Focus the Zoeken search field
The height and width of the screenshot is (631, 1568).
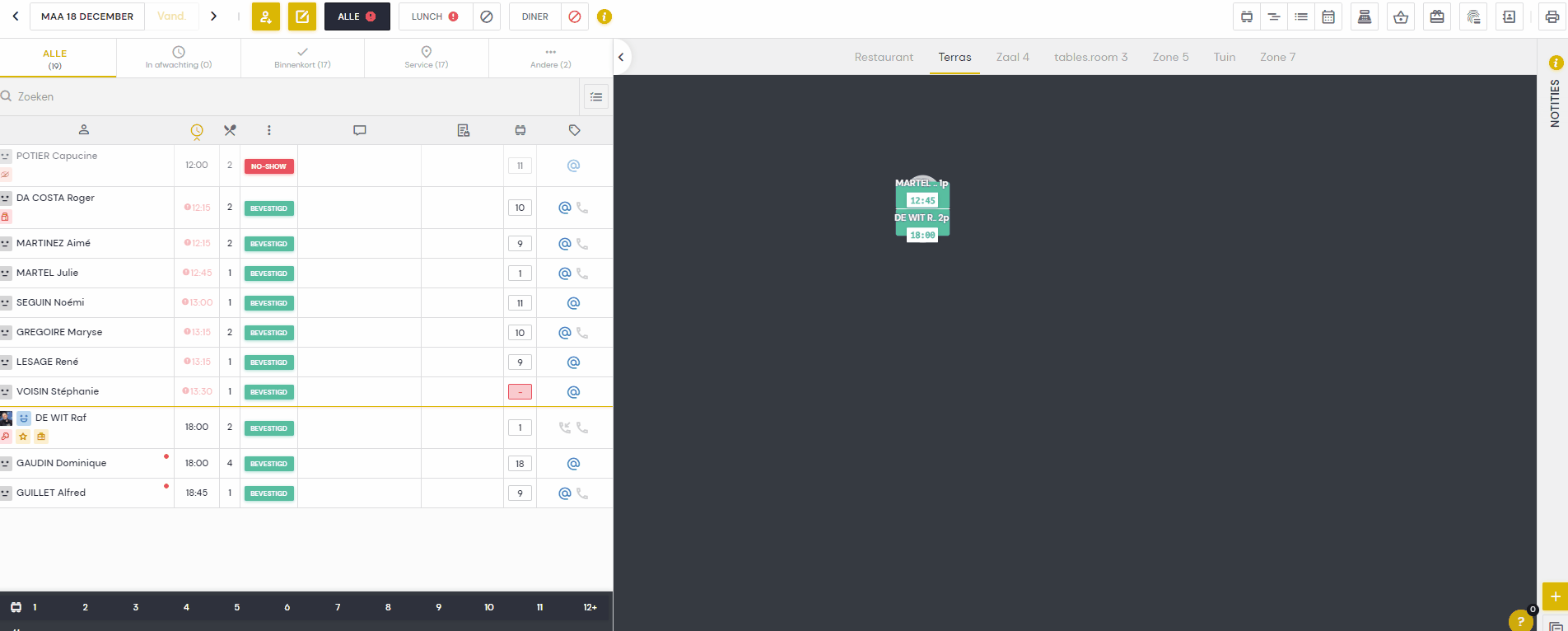[x=288, y=96]
